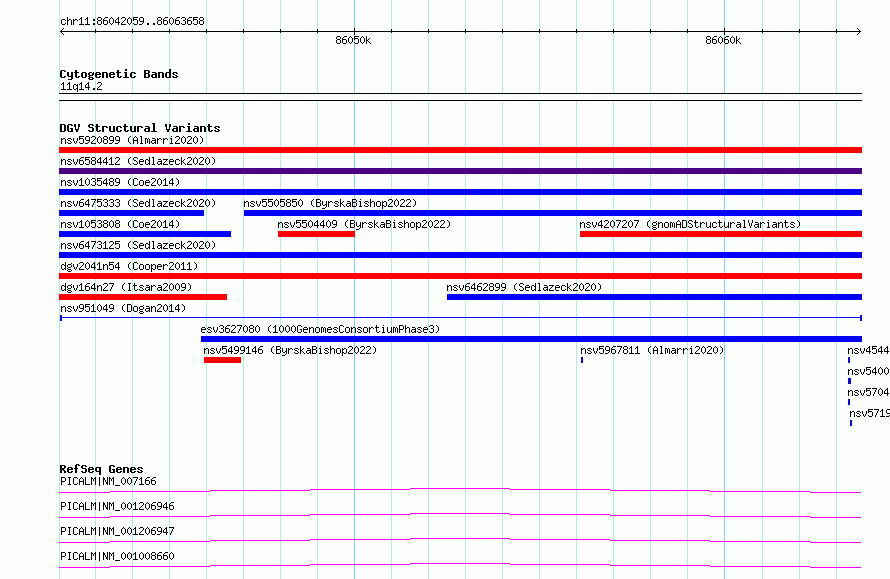Click the truncated nsv5400 variant label
The image size is (890, 579).
(x=868, y=371)
